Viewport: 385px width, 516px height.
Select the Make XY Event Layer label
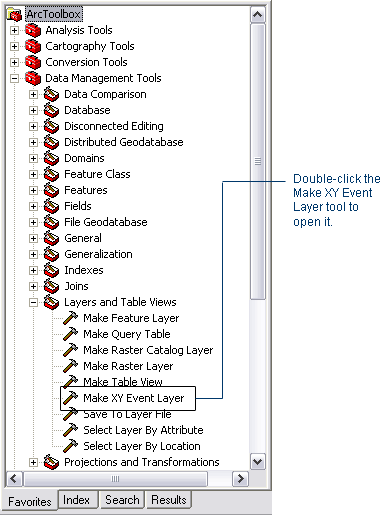pos(134,398)
